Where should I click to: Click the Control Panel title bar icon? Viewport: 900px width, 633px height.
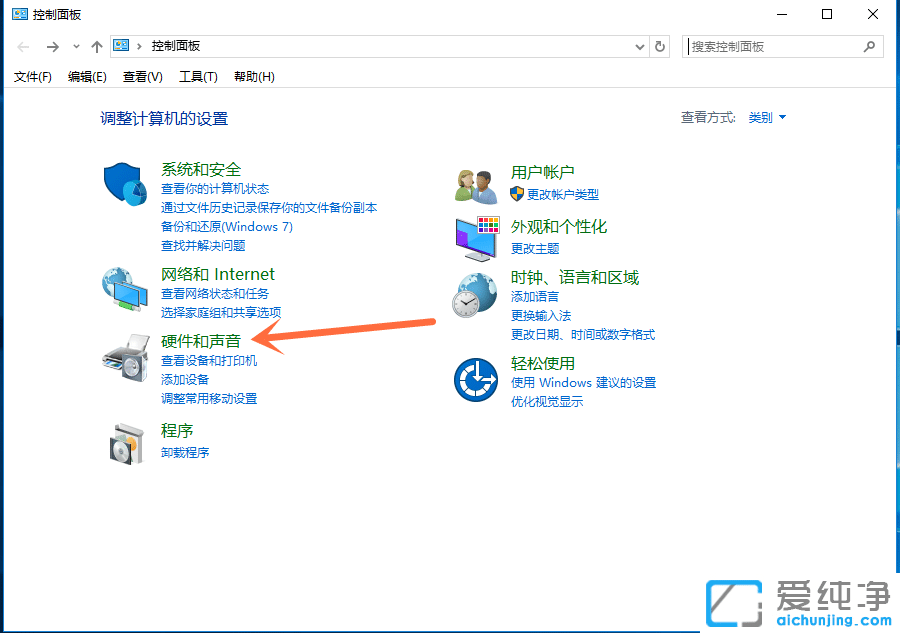[20, 14]
